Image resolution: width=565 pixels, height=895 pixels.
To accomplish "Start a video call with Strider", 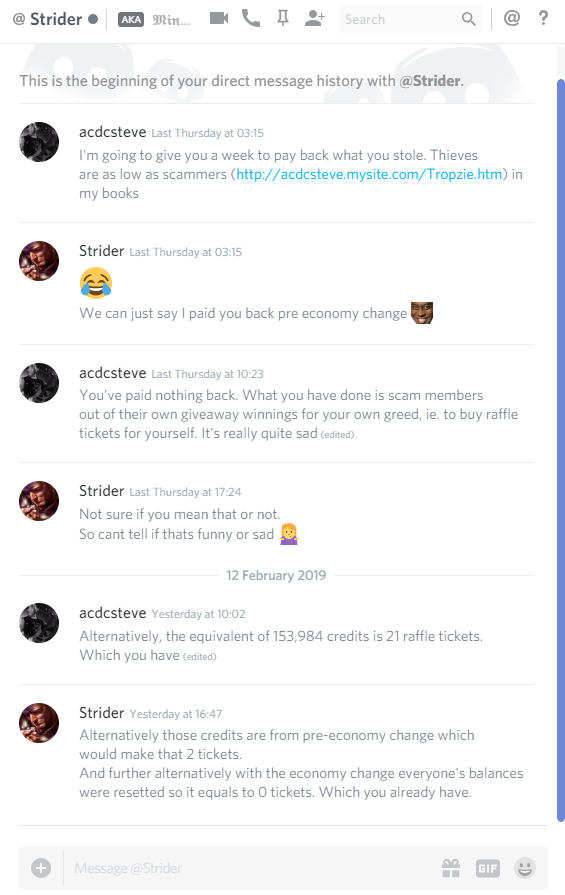I will [x=219, y=18].
